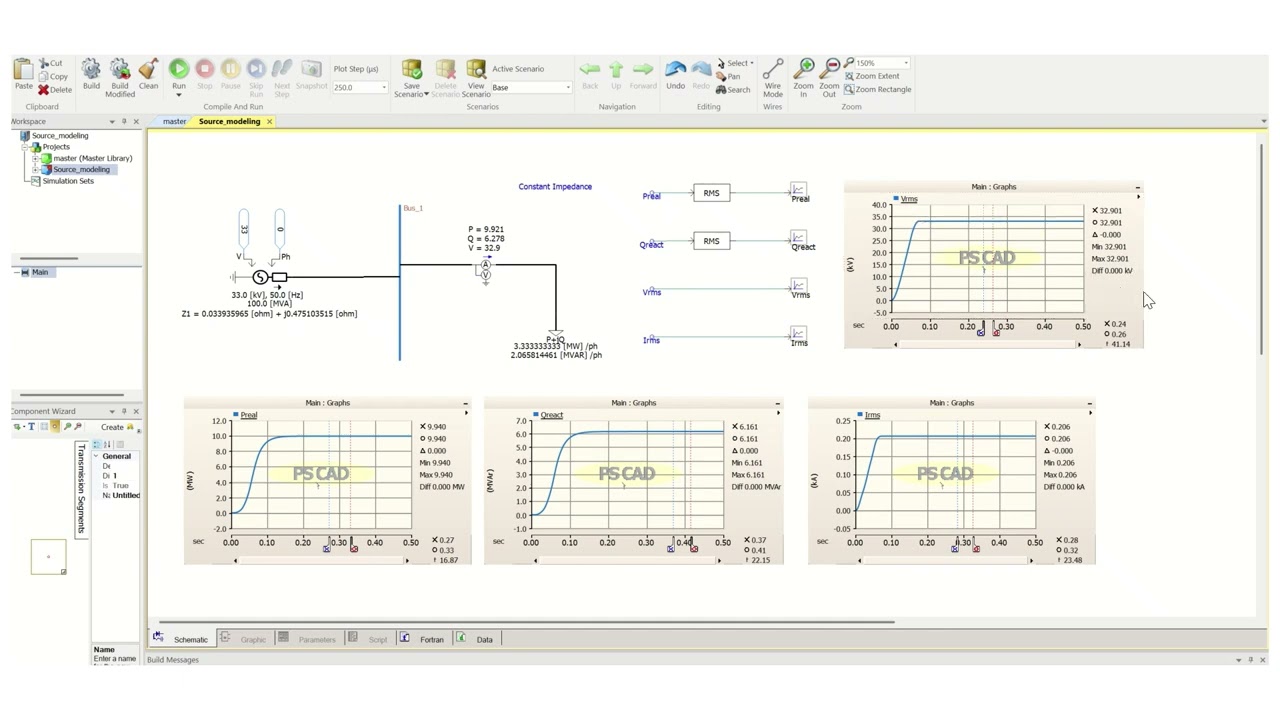
Task: Navigate Up with green arrow
Action: [x=616, y=69]
